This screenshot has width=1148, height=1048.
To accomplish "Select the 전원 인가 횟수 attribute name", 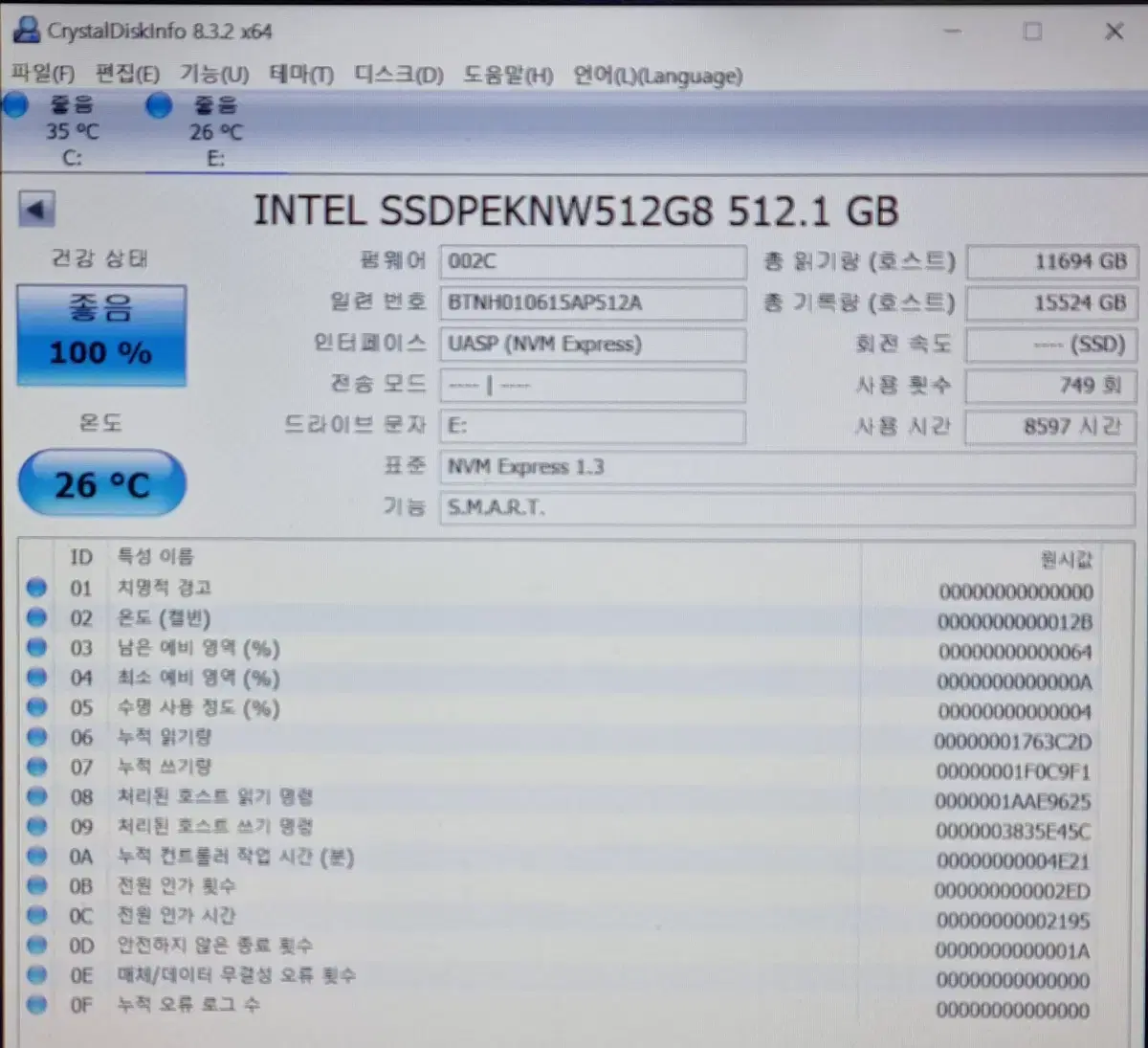I will click(176, 885).
